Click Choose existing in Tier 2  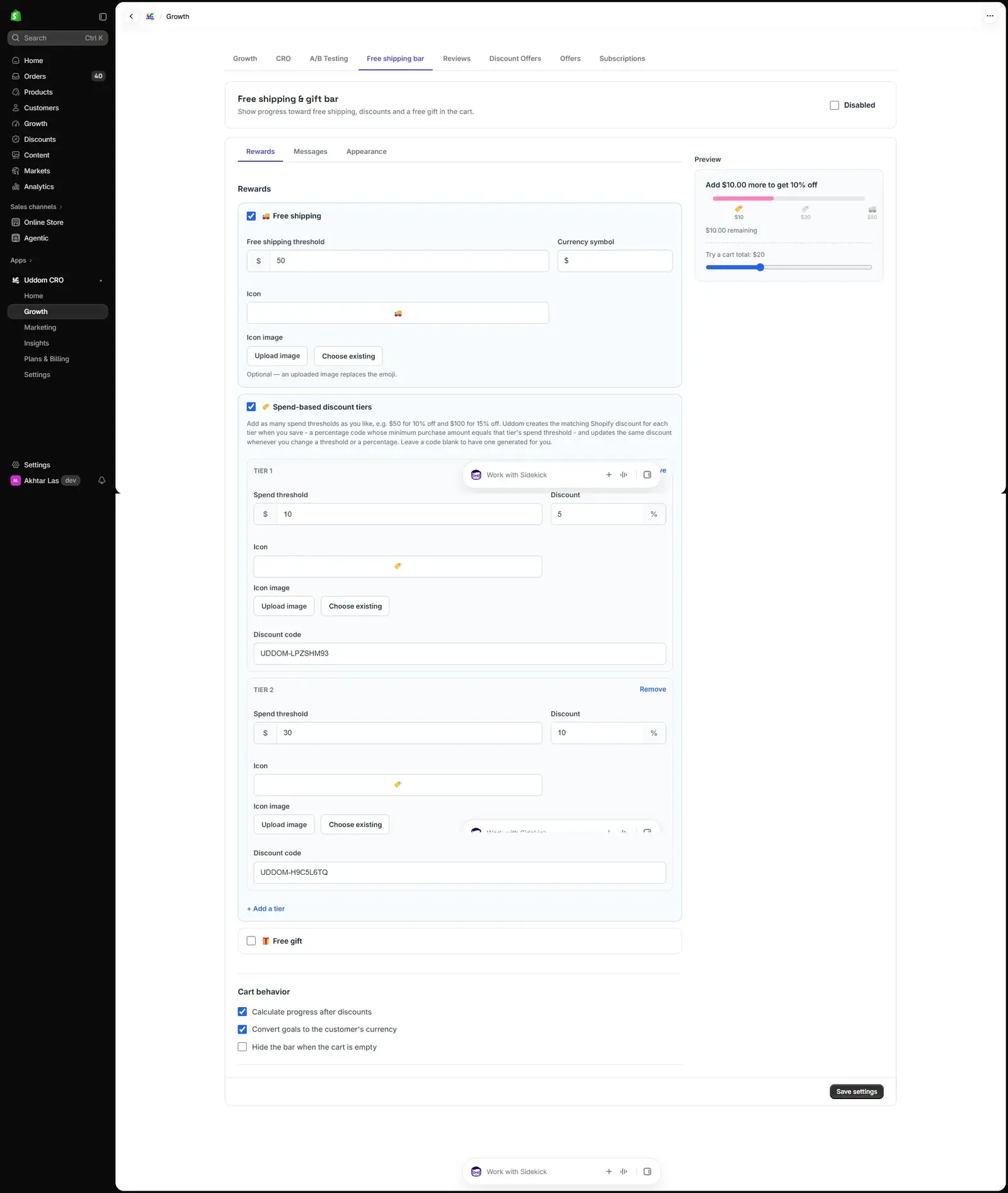point(355,824)
